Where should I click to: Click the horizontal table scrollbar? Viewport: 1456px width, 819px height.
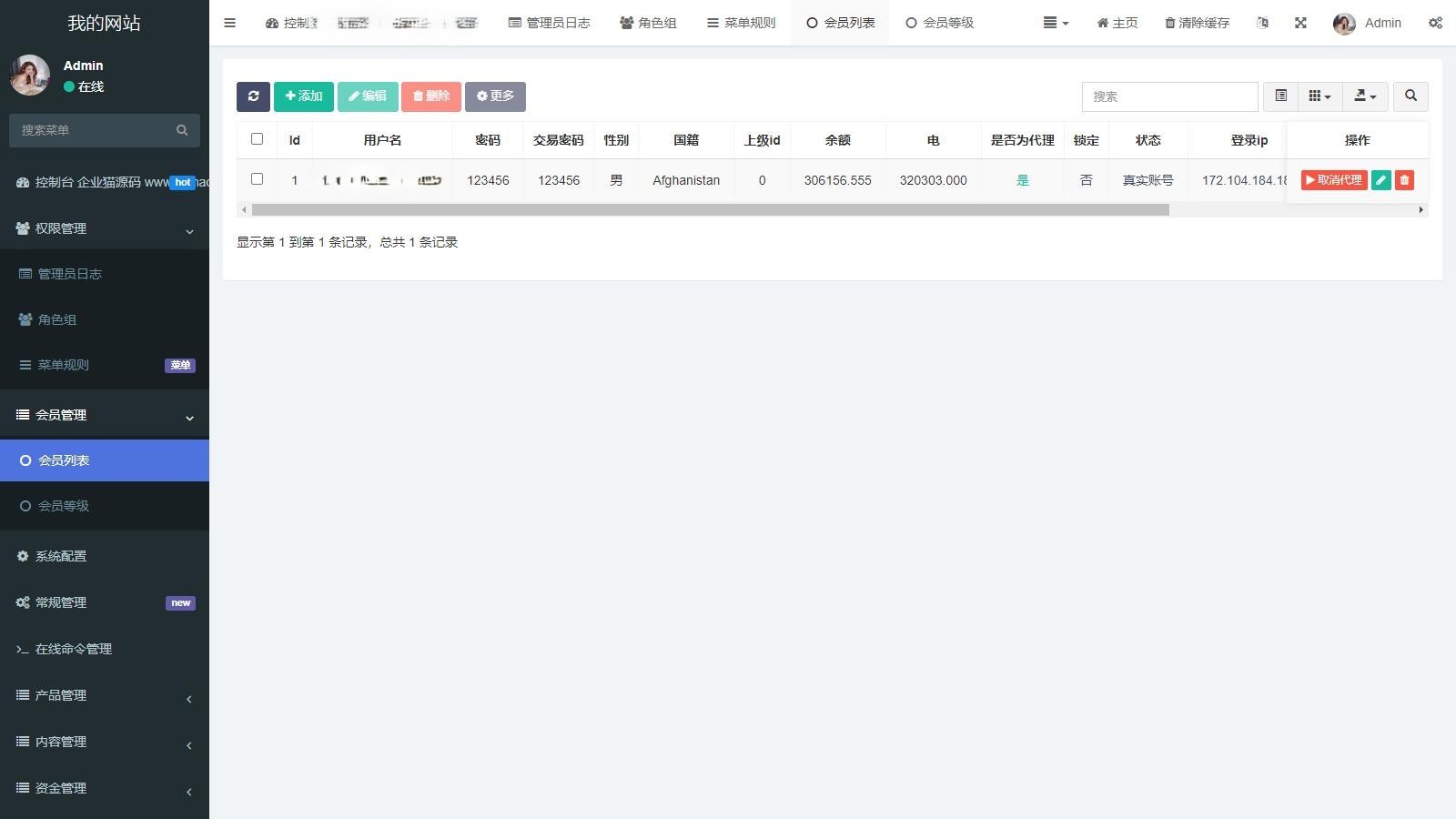click(710, 210)
